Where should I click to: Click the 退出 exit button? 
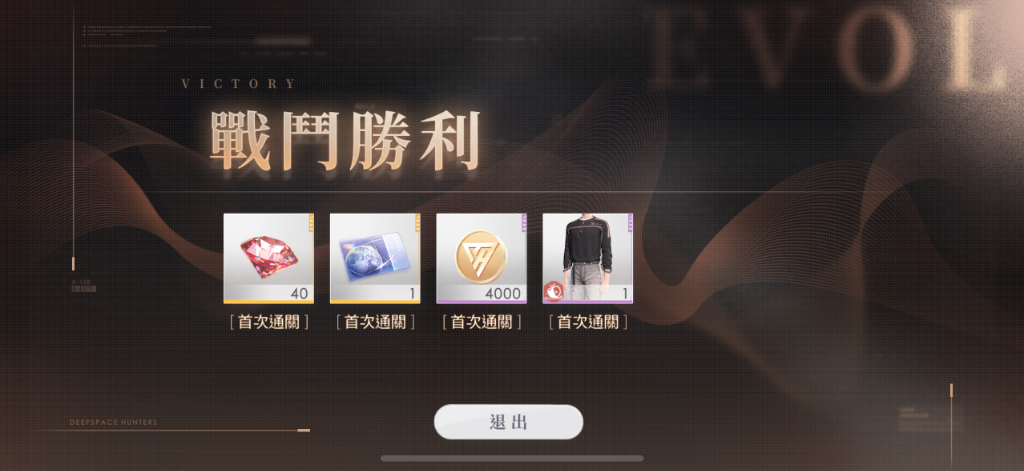(508, 422)
